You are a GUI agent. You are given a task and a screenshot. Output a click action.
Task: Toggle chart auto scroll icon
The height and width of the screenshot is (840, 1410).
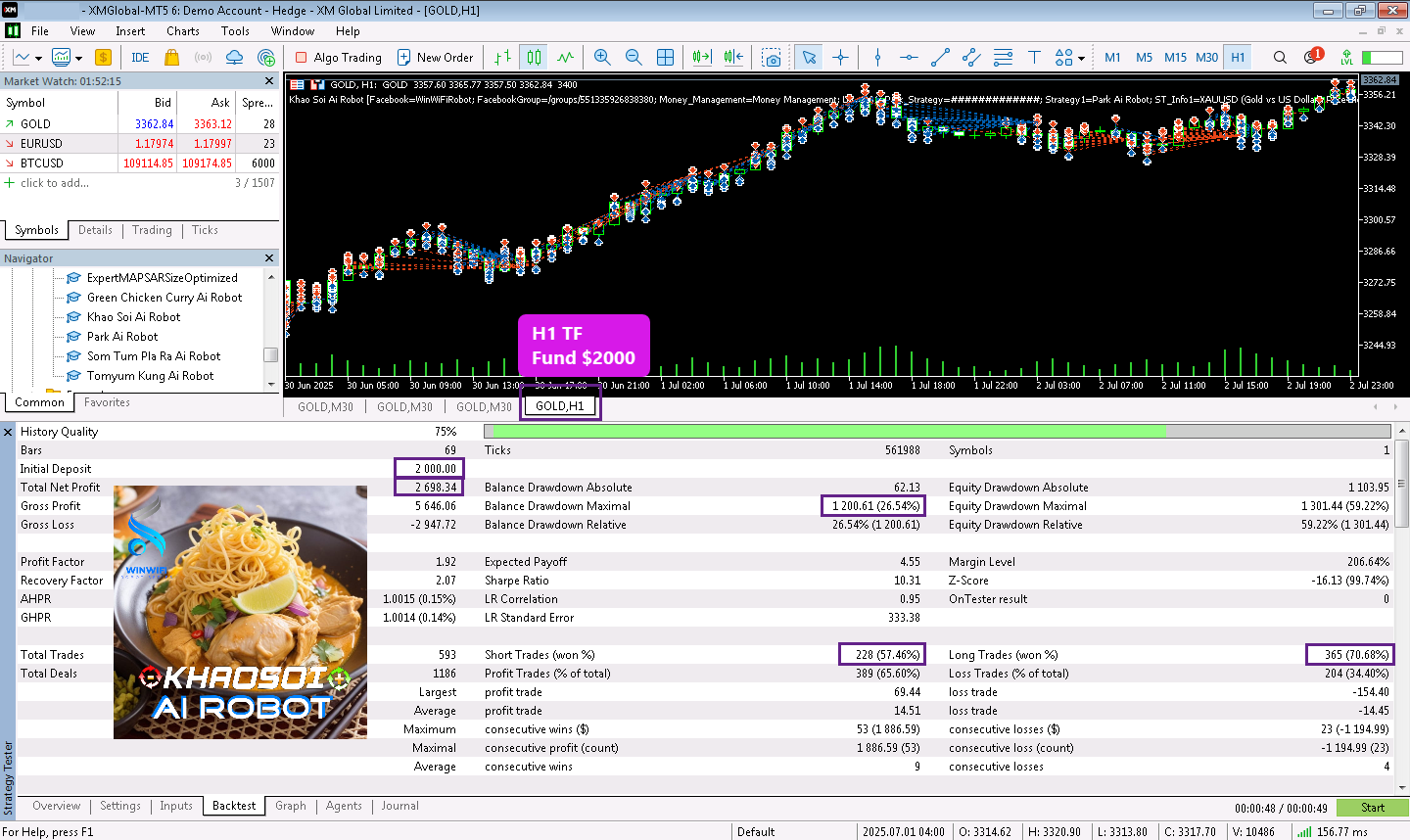[702, 58]
